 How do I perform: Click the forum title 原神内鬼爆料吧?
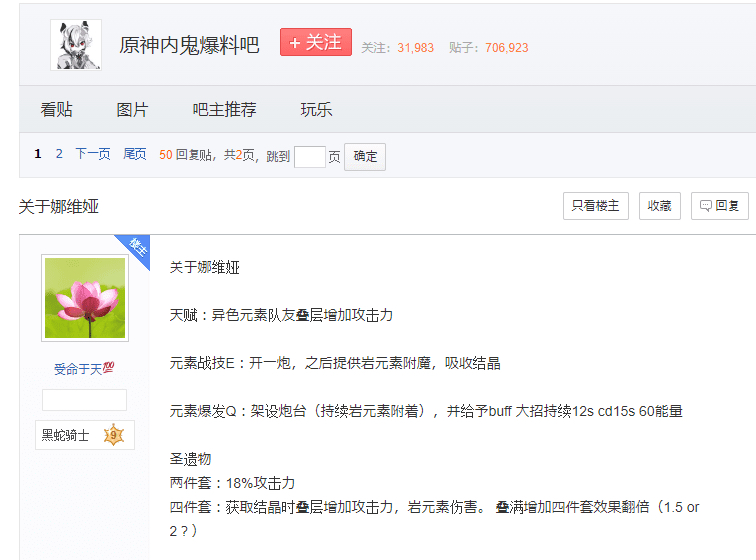(x=189, y=45)
